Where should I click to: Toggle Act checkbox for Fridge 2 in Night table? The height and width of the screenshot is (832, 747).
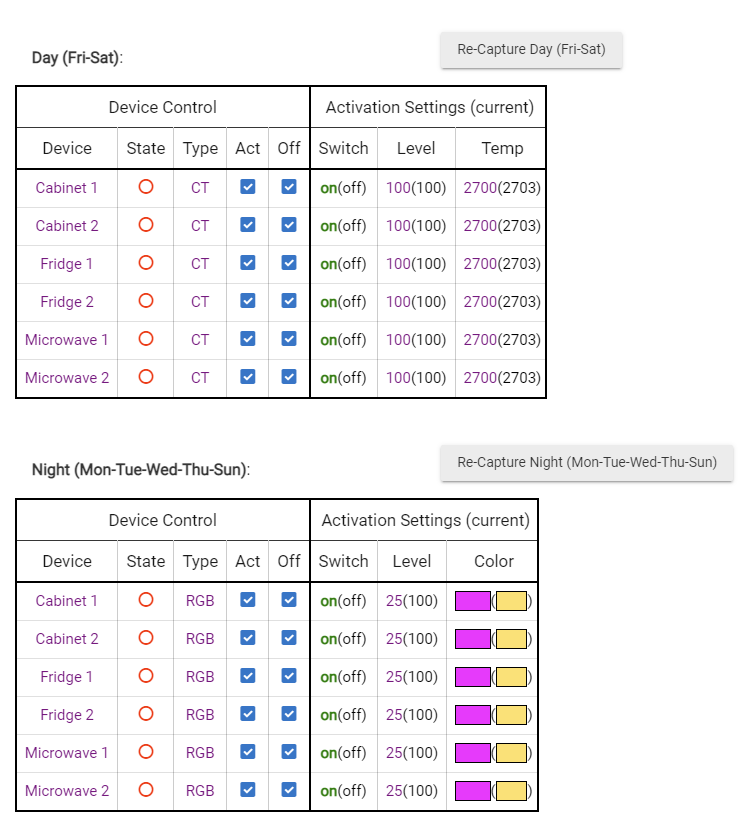point(248,714)
